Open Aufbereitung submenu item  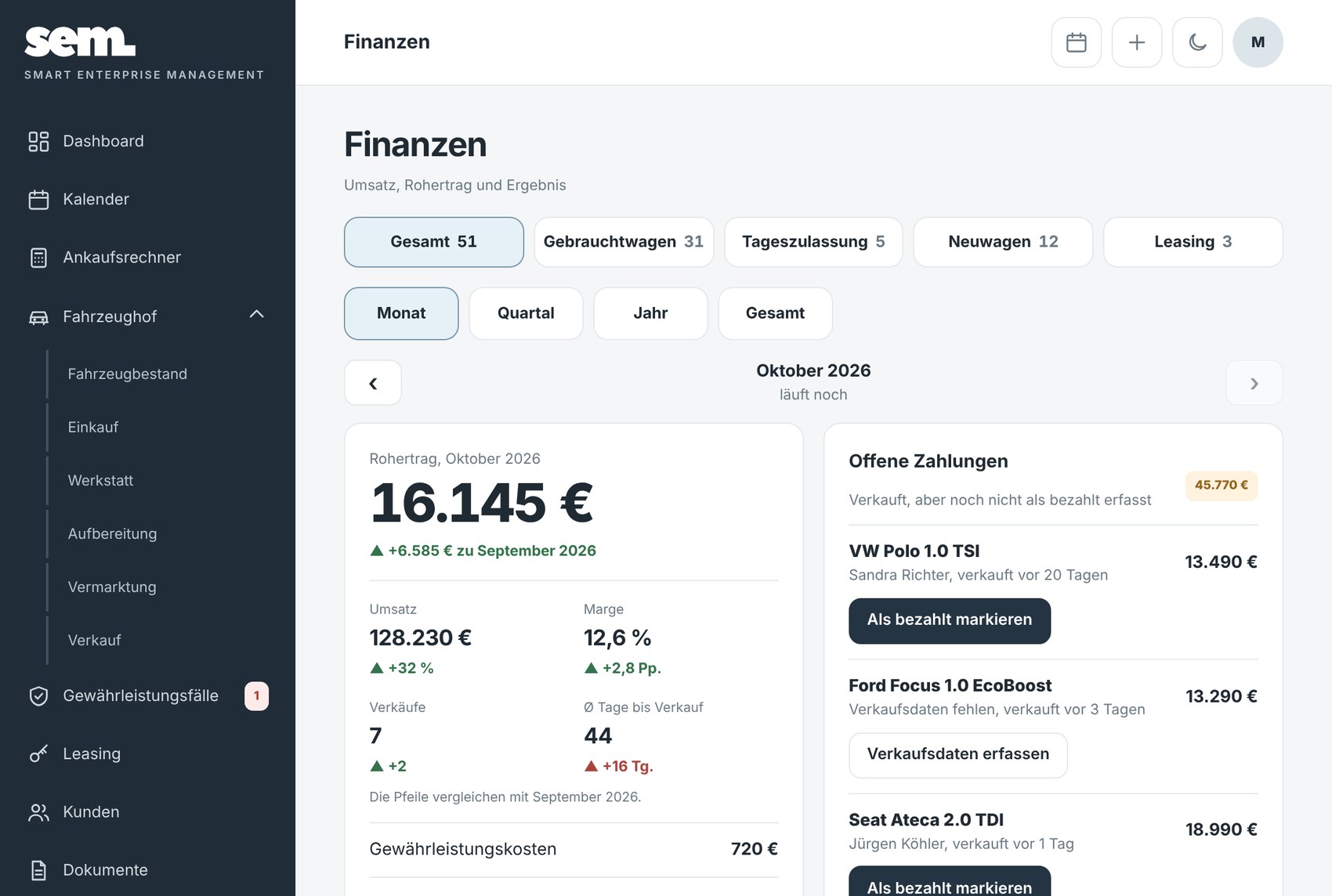click(112, 533)
